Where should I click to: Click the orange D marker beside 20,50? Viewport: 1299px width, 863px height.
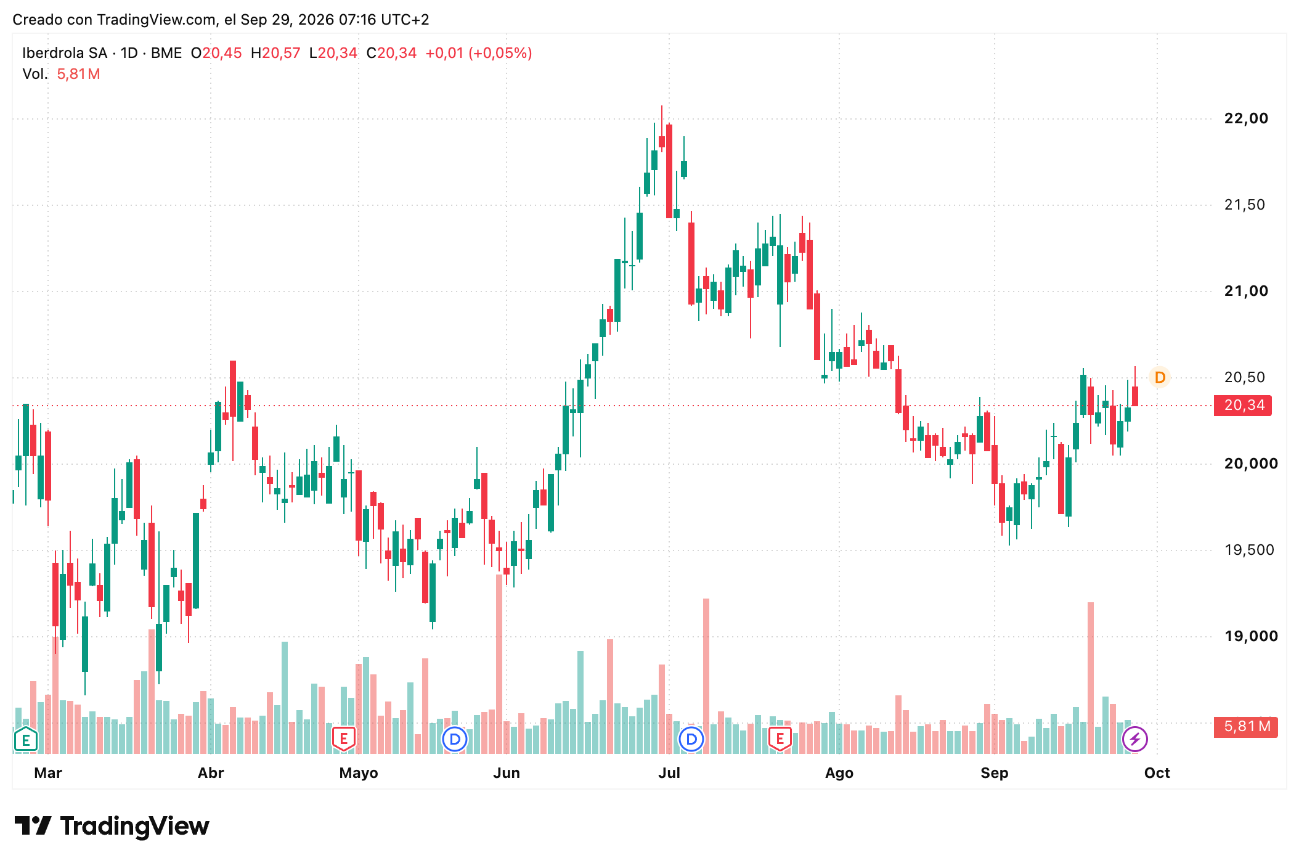tap(1160, 377)
